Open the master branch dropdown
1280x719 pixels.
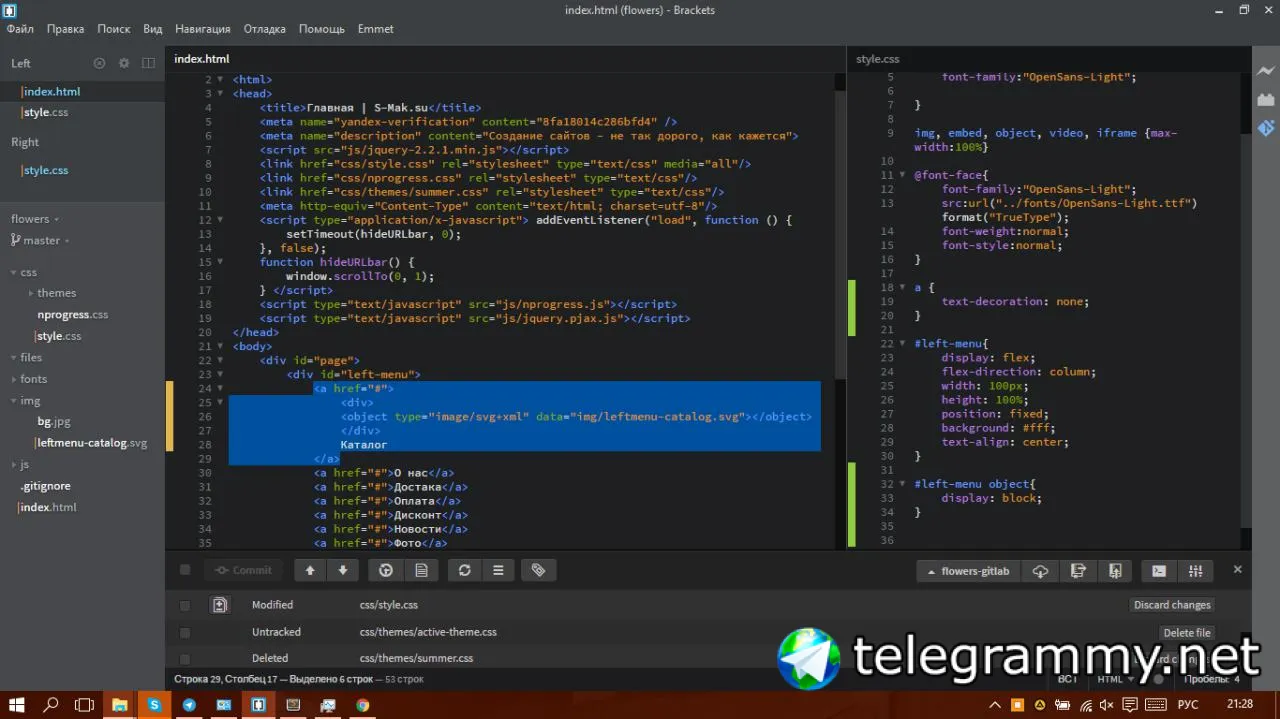pos(40,240)
